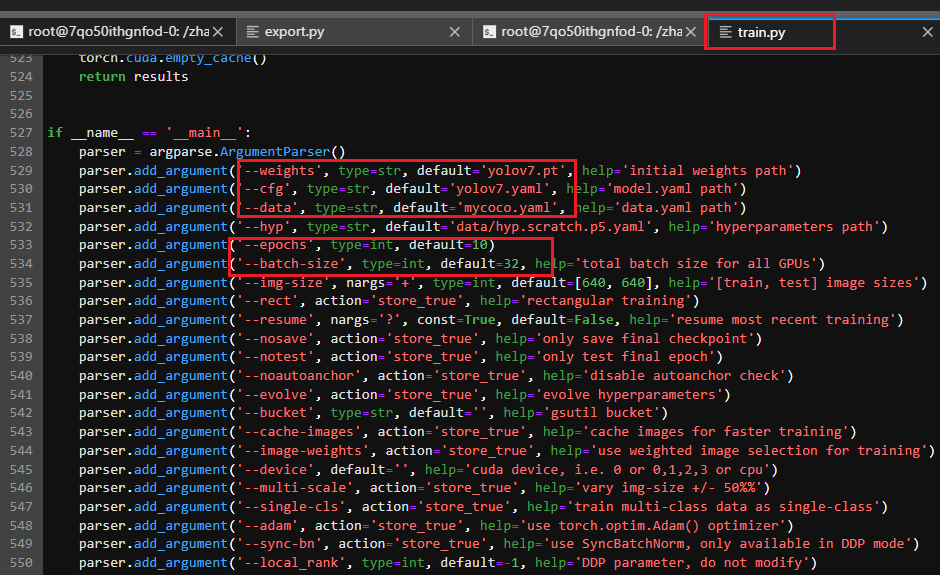Click '--single-cls' argument string

pos(291,507)
